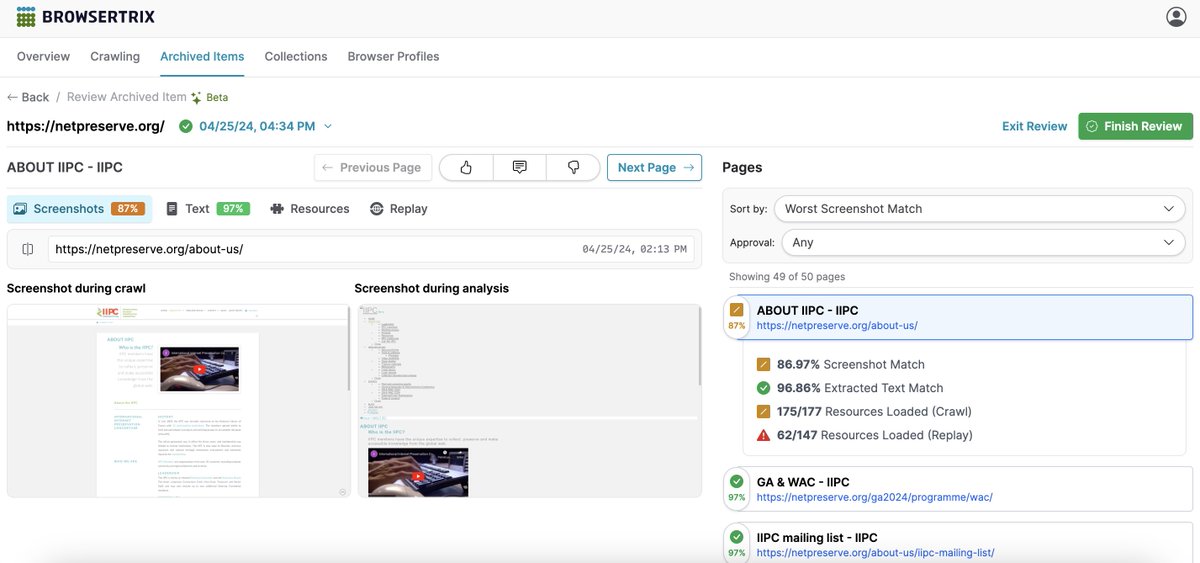Open the Browsertrix logo home link
This screenshot has width=1200, height=563.
85,17
